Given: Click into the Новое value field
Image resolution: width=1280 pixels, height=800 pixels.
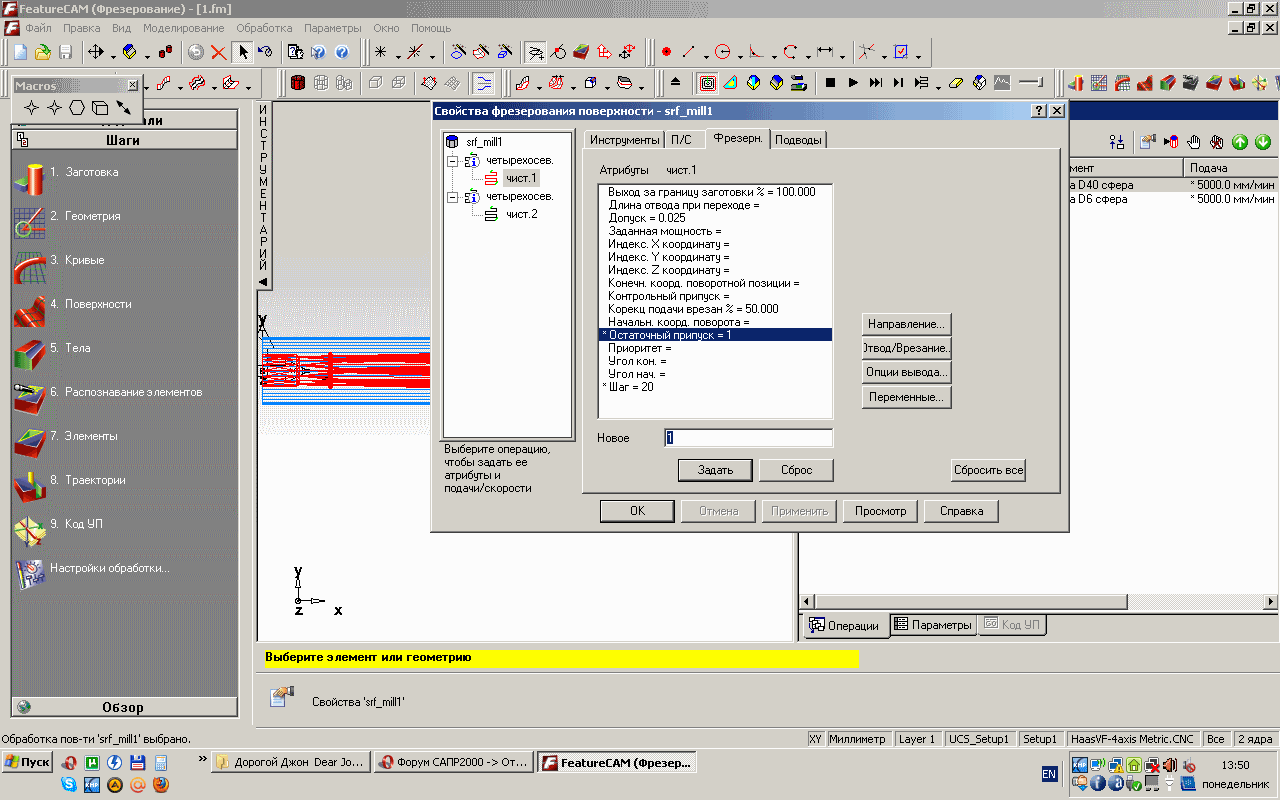Looking at the screenshot, I should 748,438.
